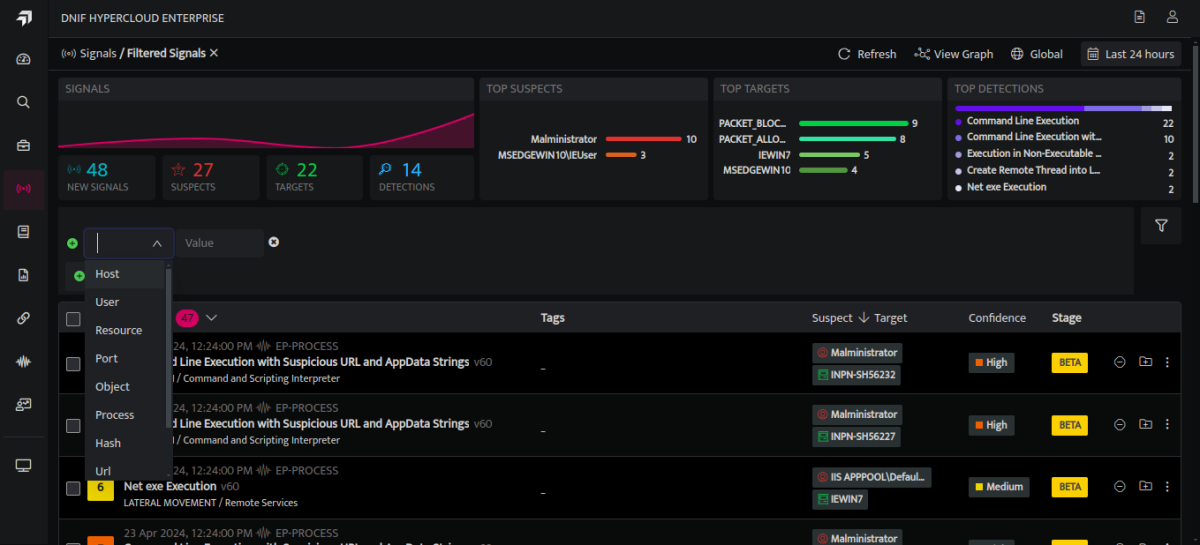1200x545 pixels.
Task: Click the Top Detections color distribution bar
Action: click(x=1063, y=107)
